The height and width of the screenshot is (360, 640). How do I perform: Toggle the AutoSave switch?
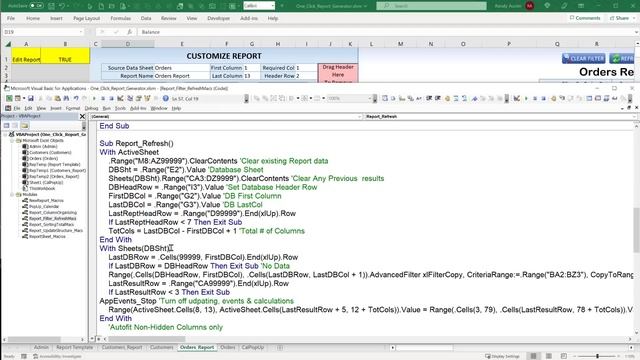(x=36, y=6)
